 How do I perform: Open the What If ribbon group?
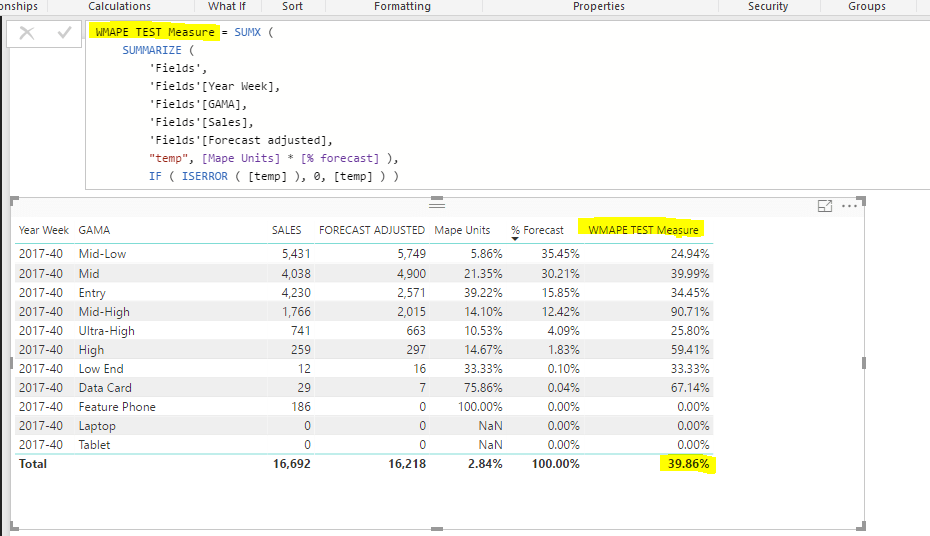[227, 7]
